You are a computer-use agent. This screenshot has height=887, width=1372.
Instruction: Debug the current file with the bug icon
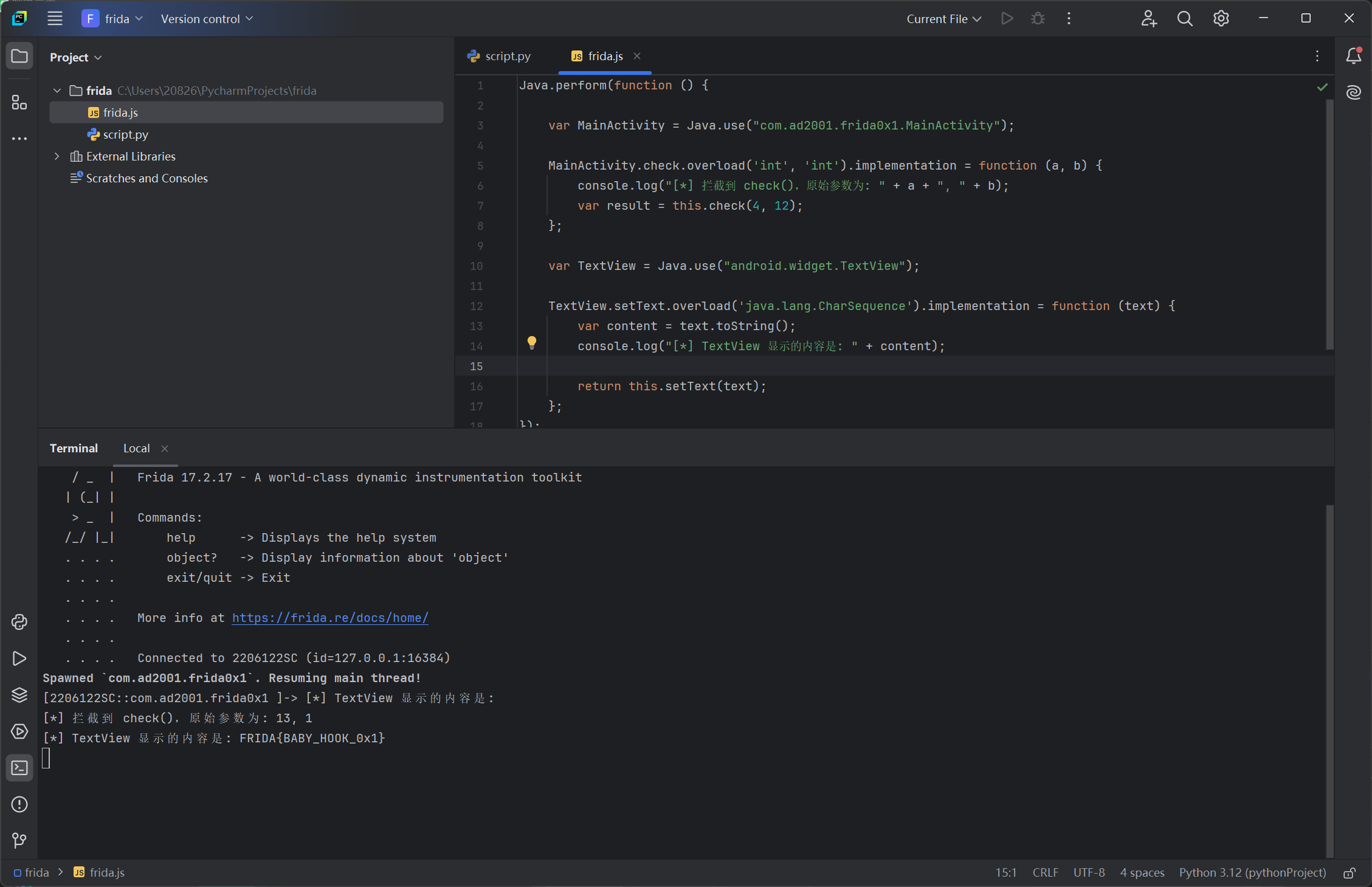(x=1038, y=18)
